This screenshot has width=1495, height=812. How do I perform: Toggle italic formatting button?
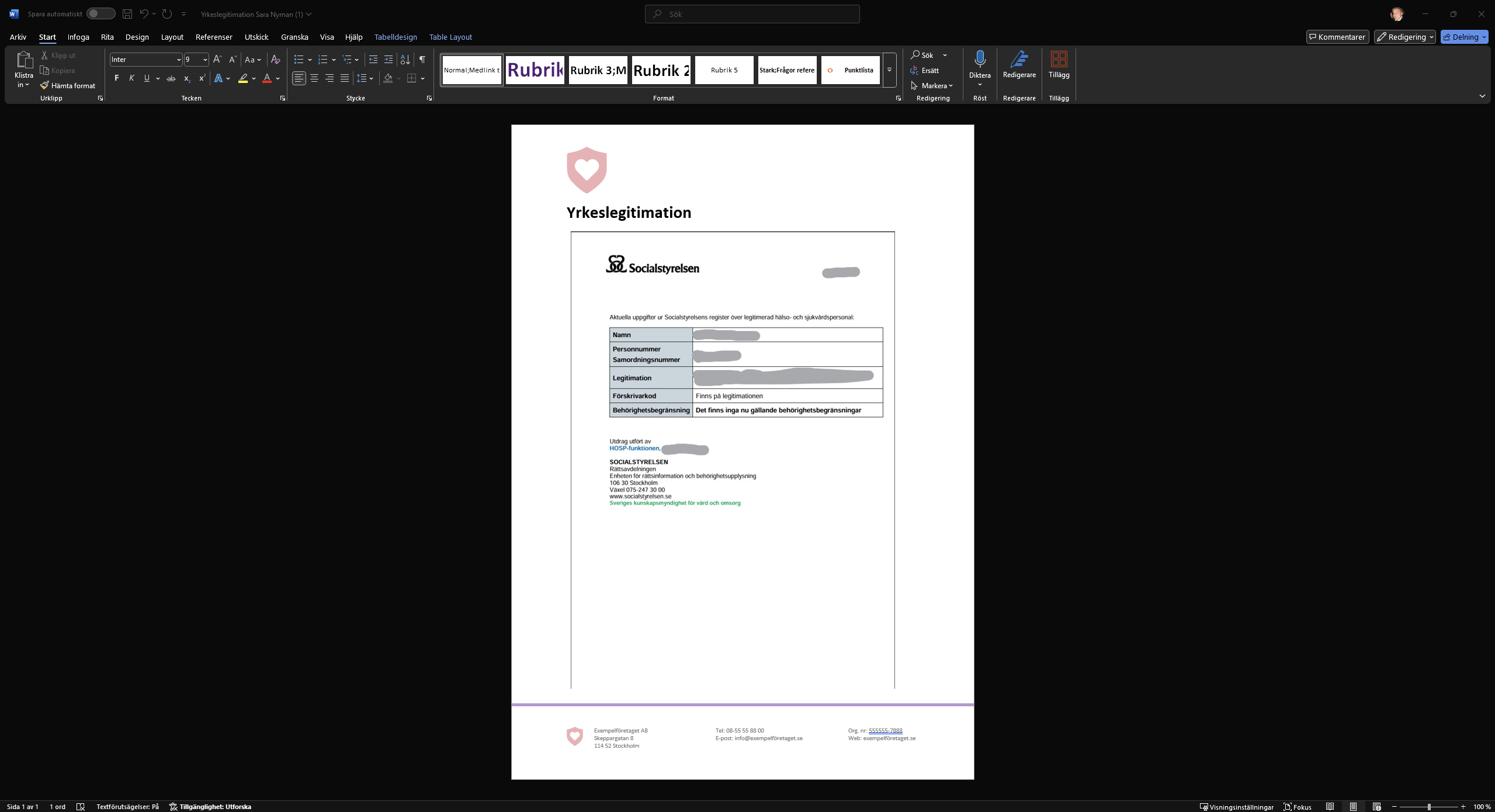[131, 78]
